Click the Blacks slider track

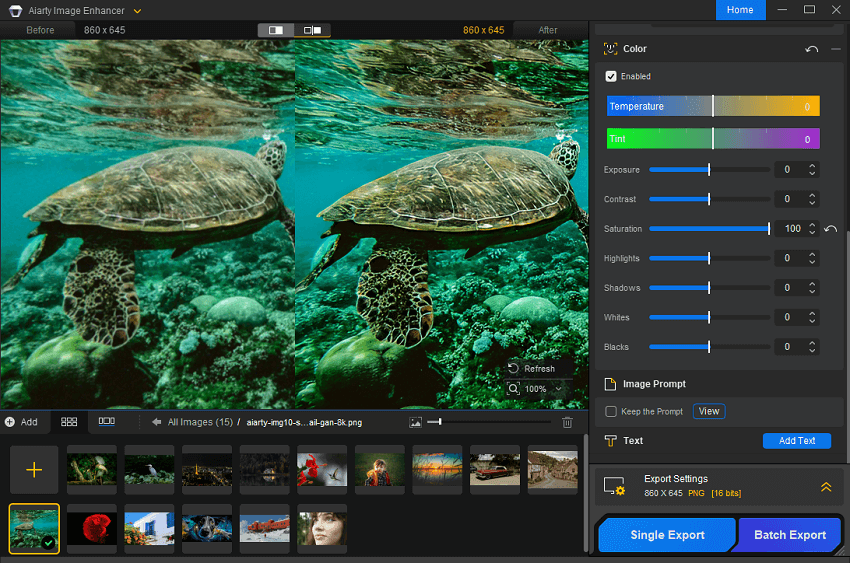tap(709, 347)
